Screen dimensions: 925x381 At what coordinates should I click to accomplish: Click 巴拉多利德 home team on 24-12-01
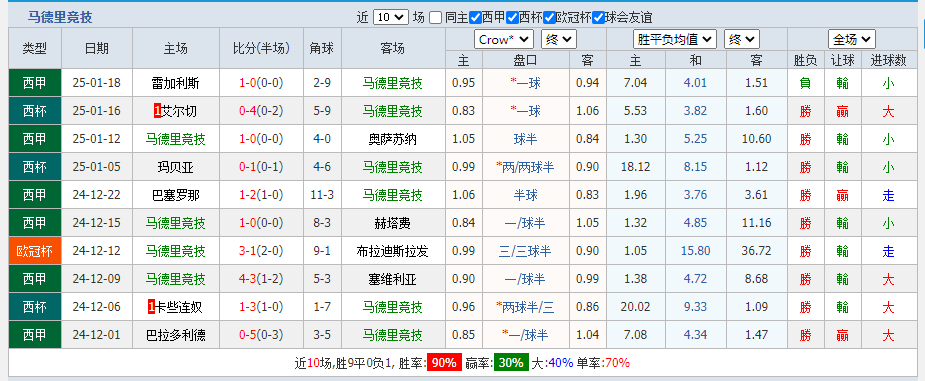(176, 335)
